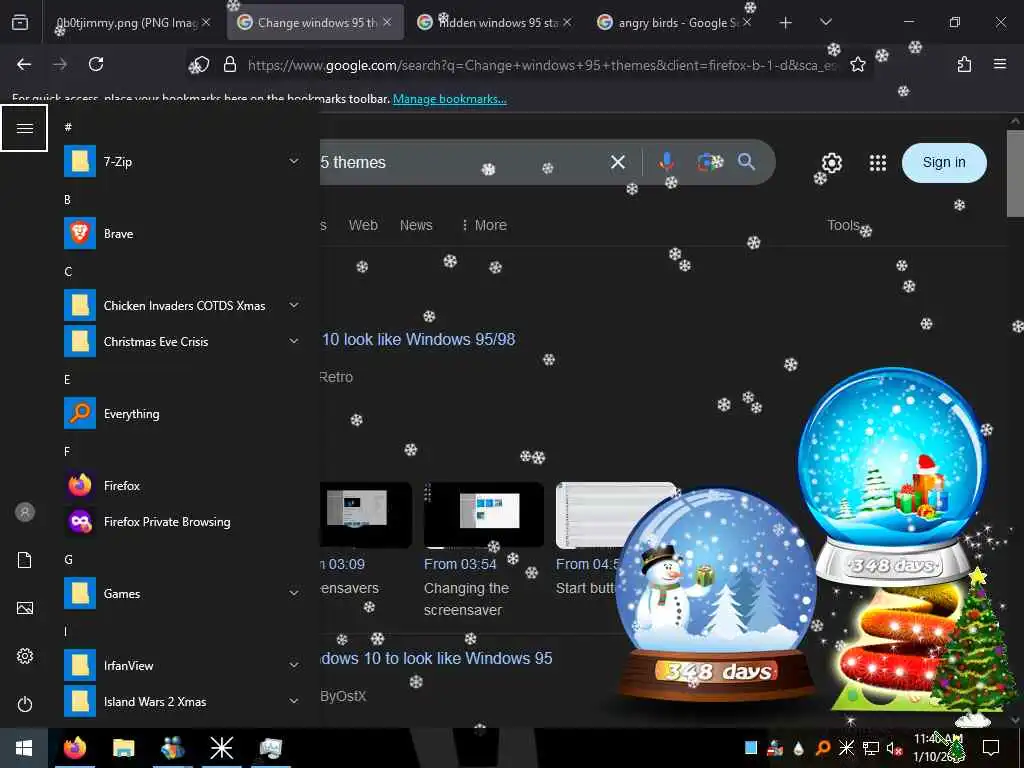
Task: Expand Chicken Invaders COTDS Xmas chevron
Action: [294, 305]
